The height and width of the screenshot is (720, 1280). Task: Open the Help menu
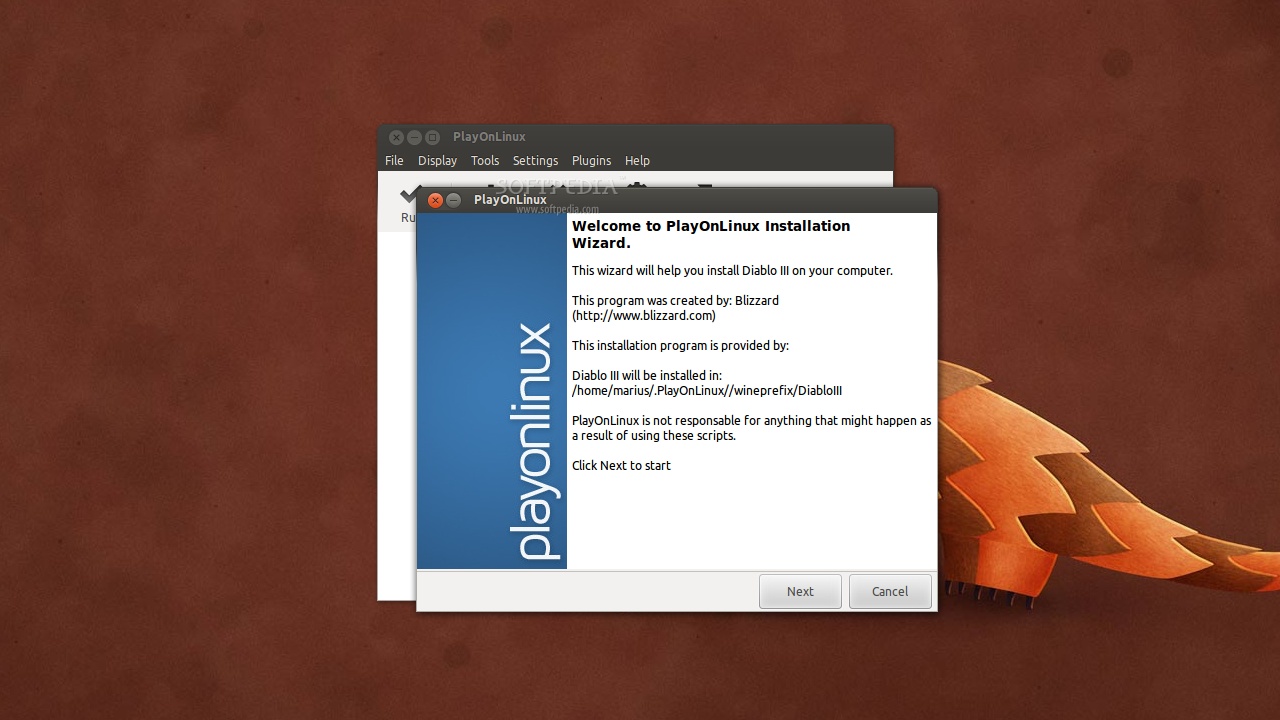637,160
